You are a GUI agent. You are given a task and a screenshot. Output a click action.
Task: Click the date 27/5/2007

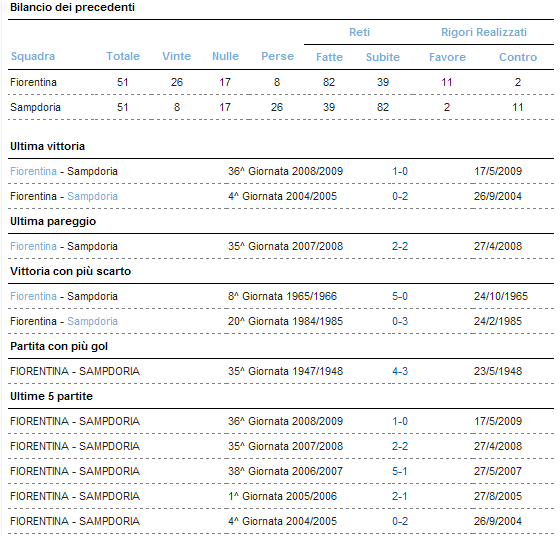click(498, 471)
